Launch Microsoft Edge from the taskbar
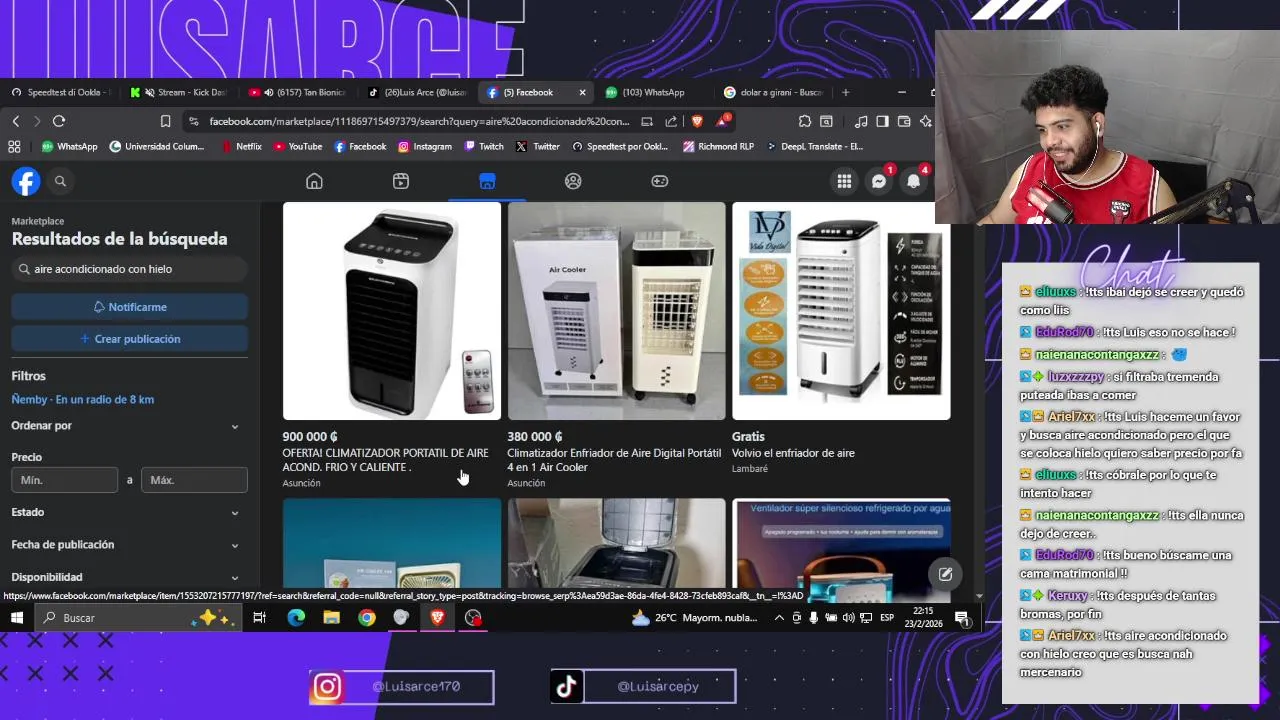The image size is (1280, 720). (x=296, y=618)
